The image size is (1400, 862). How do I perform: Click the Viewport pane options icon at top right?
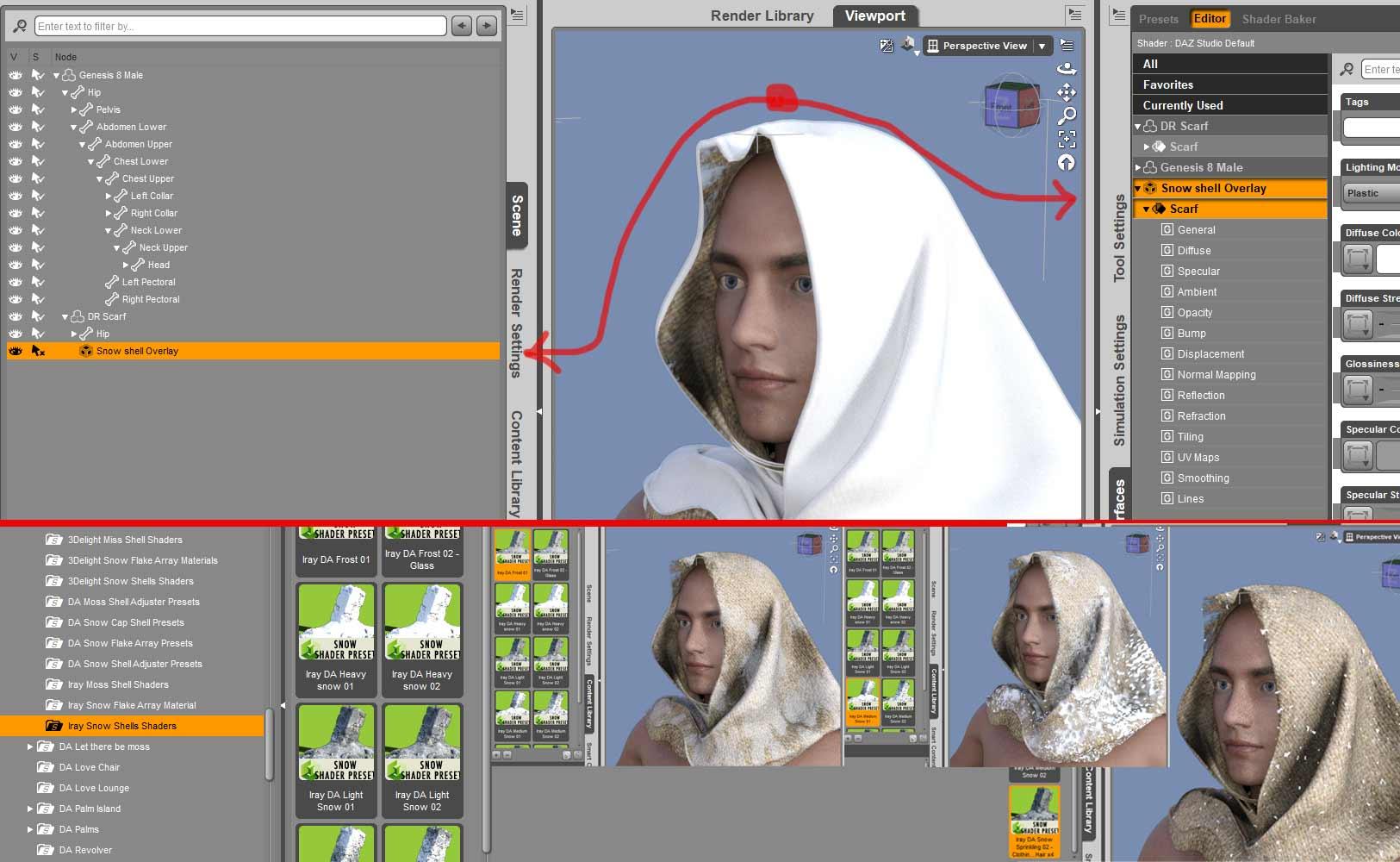[x=1074, y=15]
